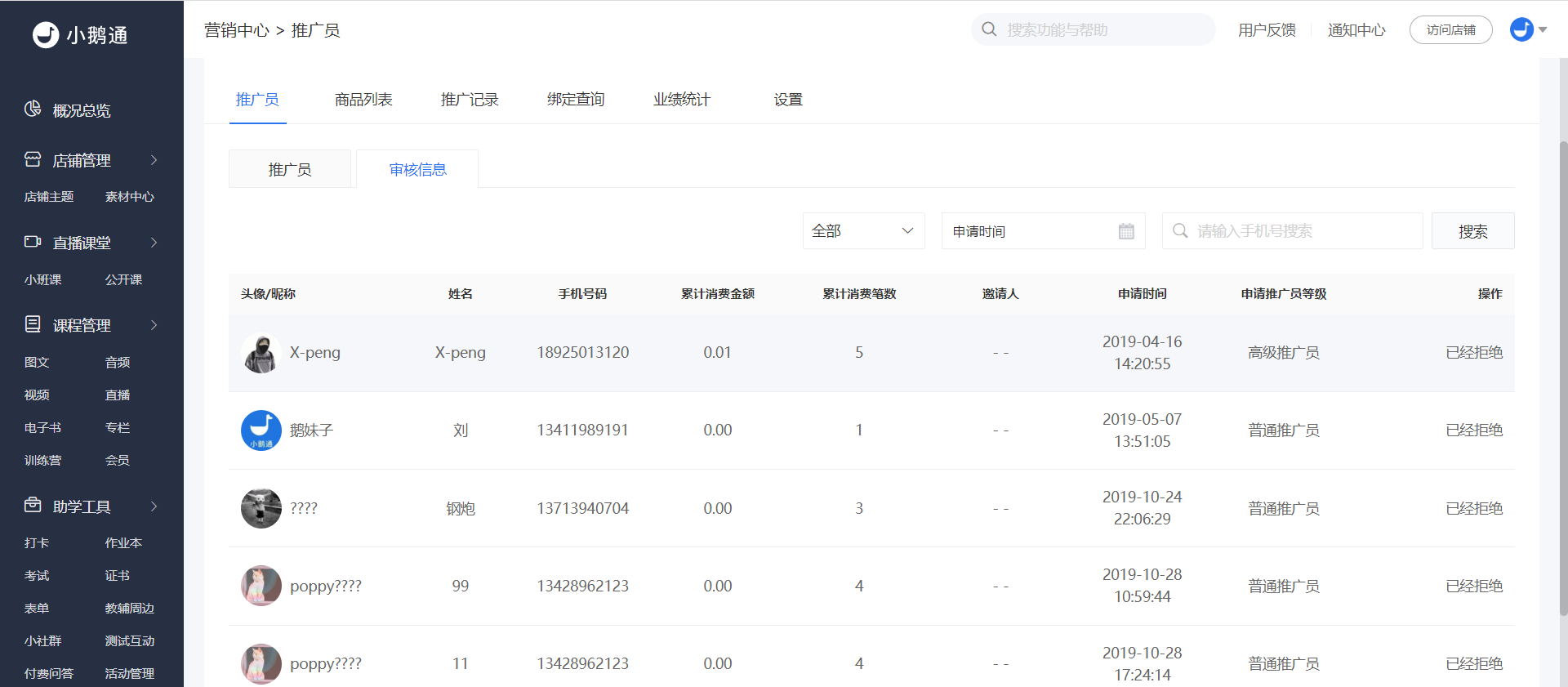1568x687 pixels.
Task: Click the 助学工具 toolbox icon
Action: tap(33, 505)
